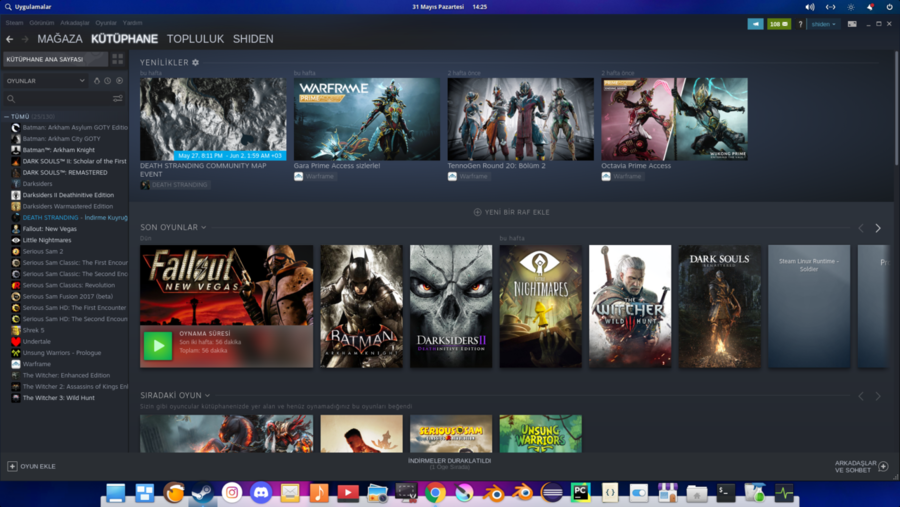Open Batman Arkham Knight cover thumbnail

pos(361,306)
